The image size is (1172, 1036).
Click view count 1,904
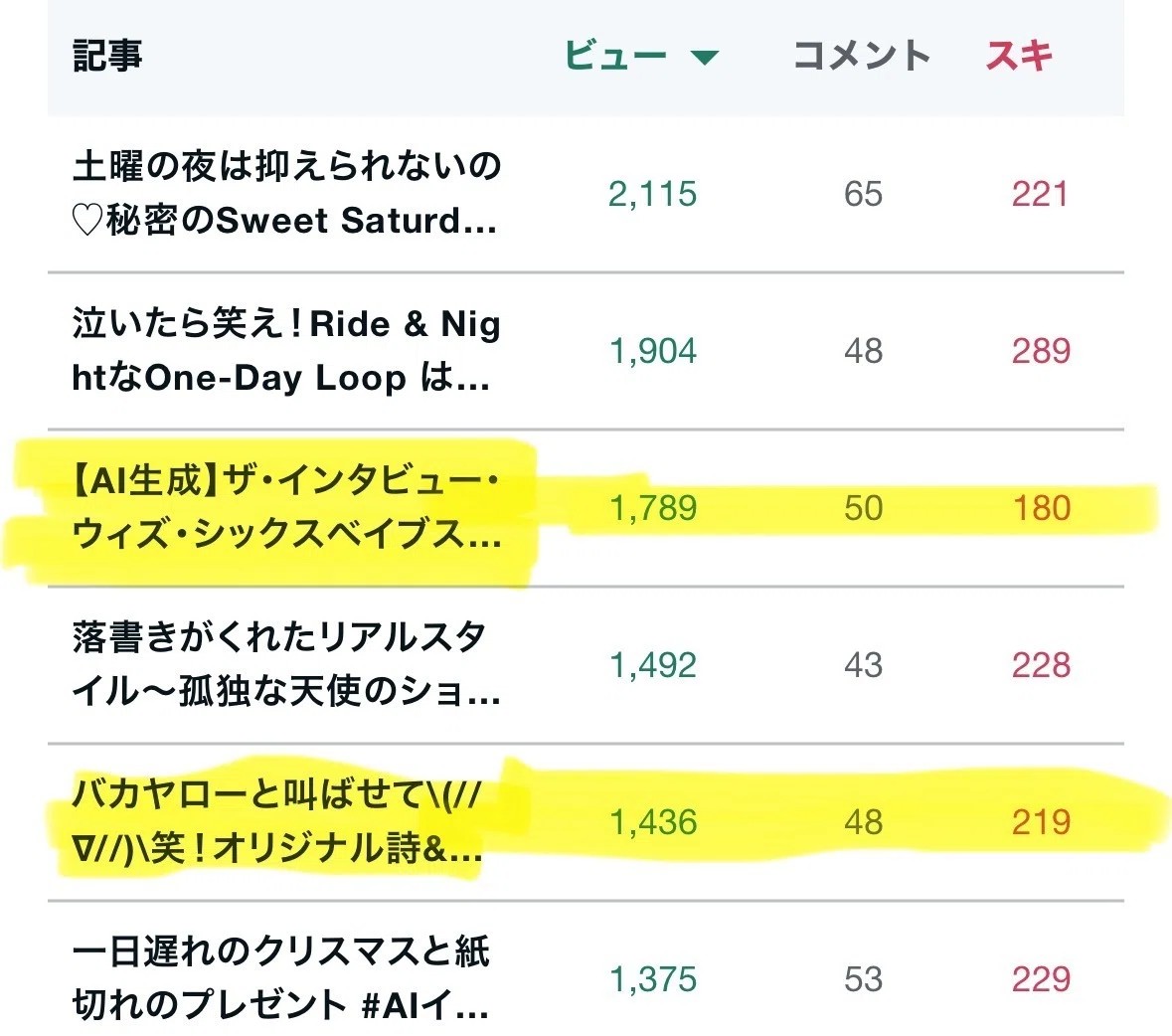pyautogui.click(x=653, y=351)
